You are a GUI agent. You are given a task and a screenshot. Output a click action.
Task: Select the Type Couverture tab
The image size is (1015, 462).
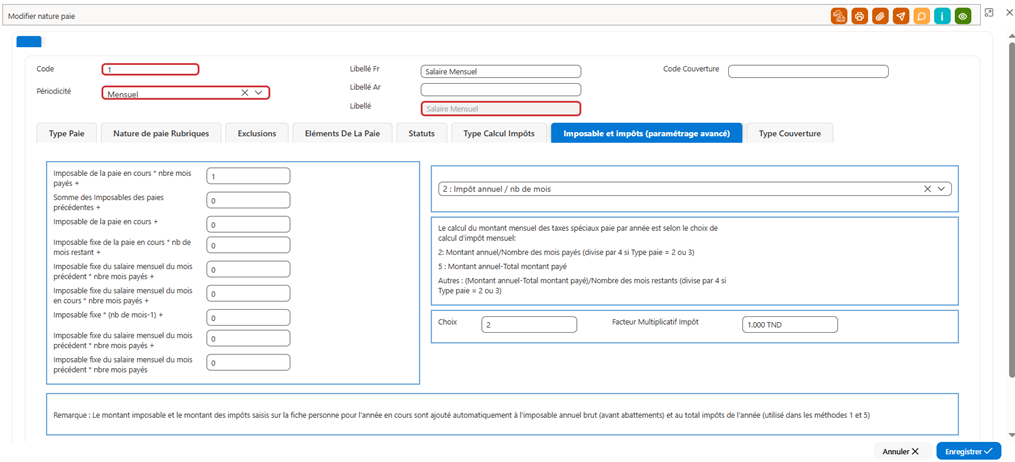(790, 133)
